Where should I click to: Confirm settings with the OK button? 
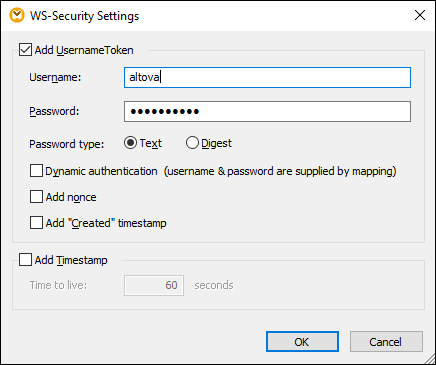pos(302,342)
